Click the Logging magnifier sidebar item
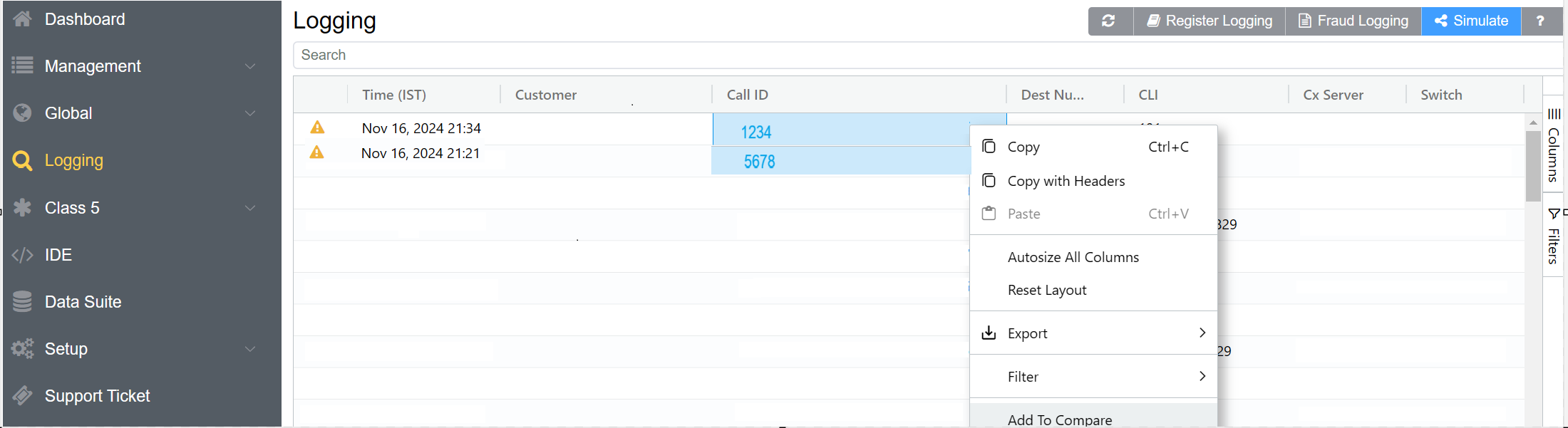Viewport: 1568px width, 428px height. point(73,161)
